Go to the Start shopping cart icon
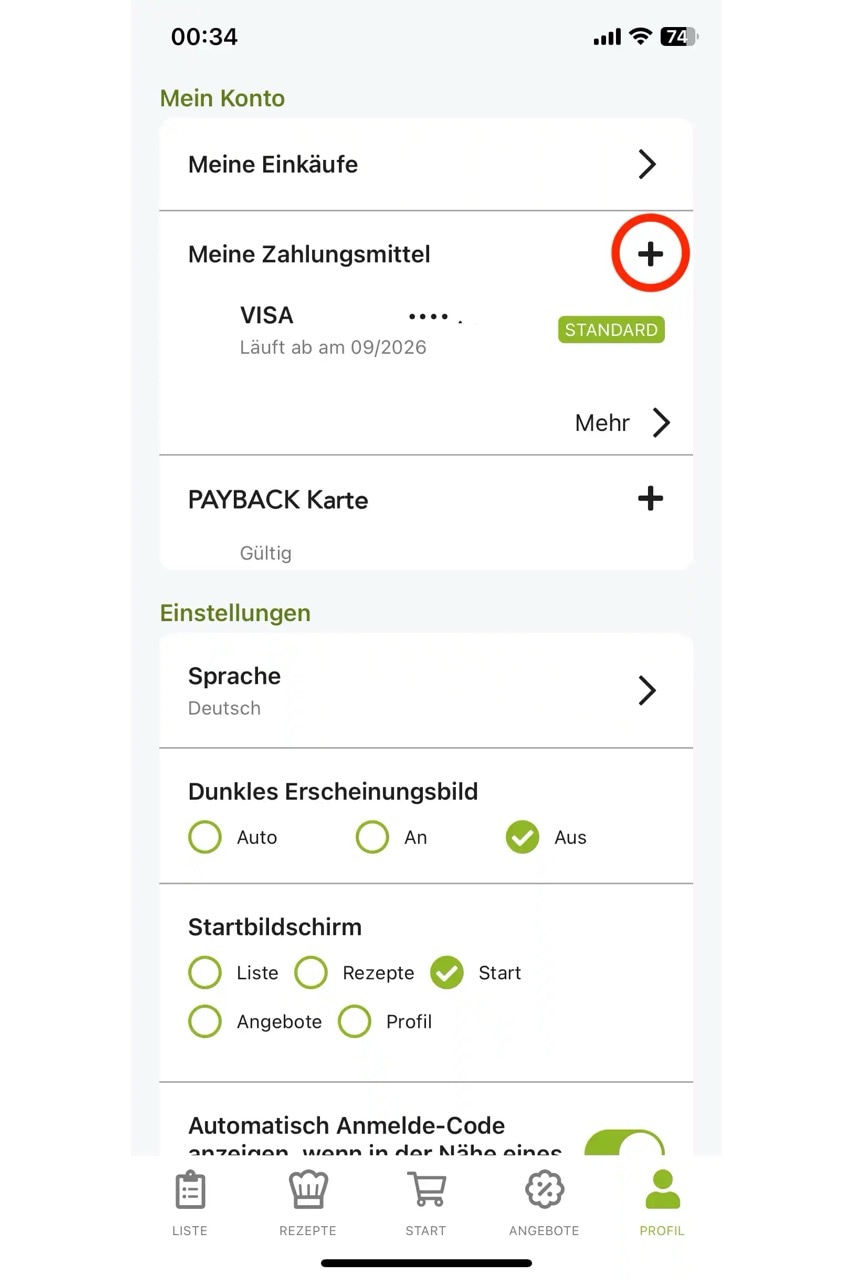The image size is (853, 1280). (x=426, y=1191)
